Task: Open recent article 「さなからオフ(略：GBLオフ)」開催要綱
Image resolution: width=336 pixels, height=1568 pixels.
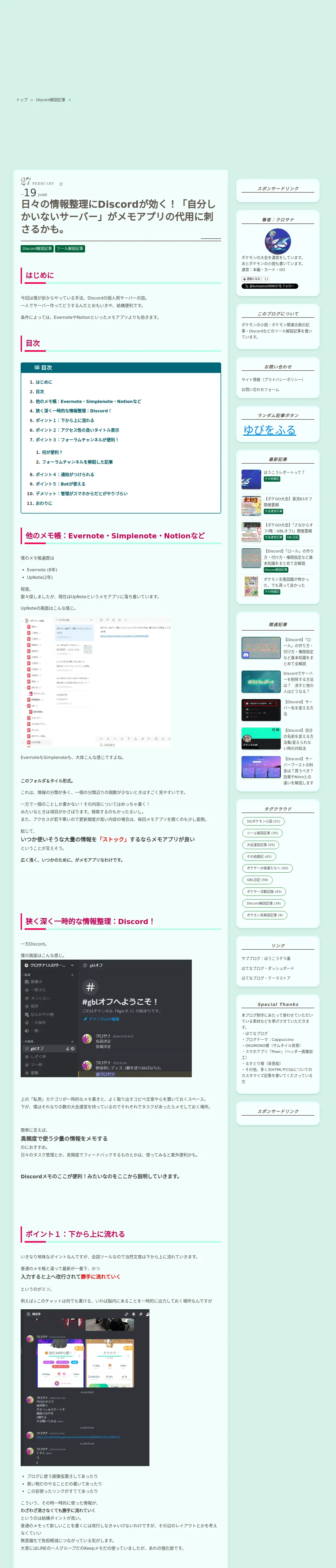Action: tap(288, 528)
